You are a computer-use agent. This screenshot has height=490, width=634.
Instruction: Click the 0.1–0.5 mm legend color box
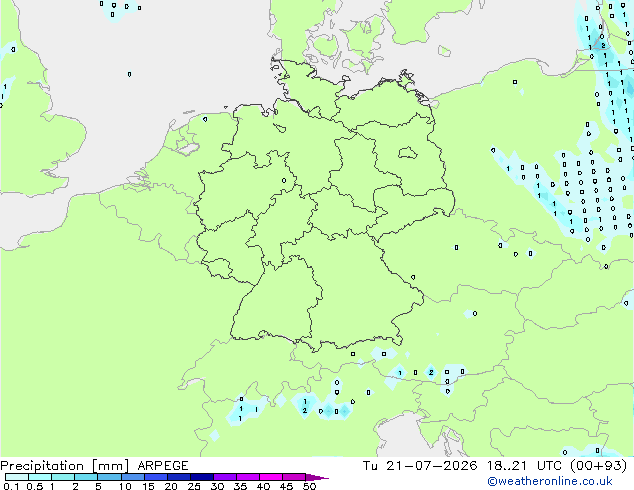coord(17,477)
